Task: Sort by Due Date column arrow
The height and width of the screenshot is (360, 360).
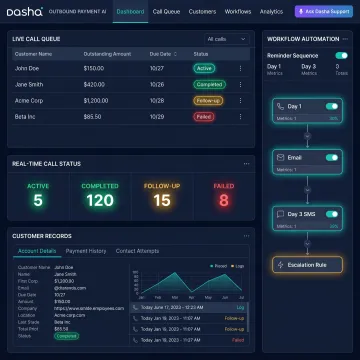Action: click(175, 54)
